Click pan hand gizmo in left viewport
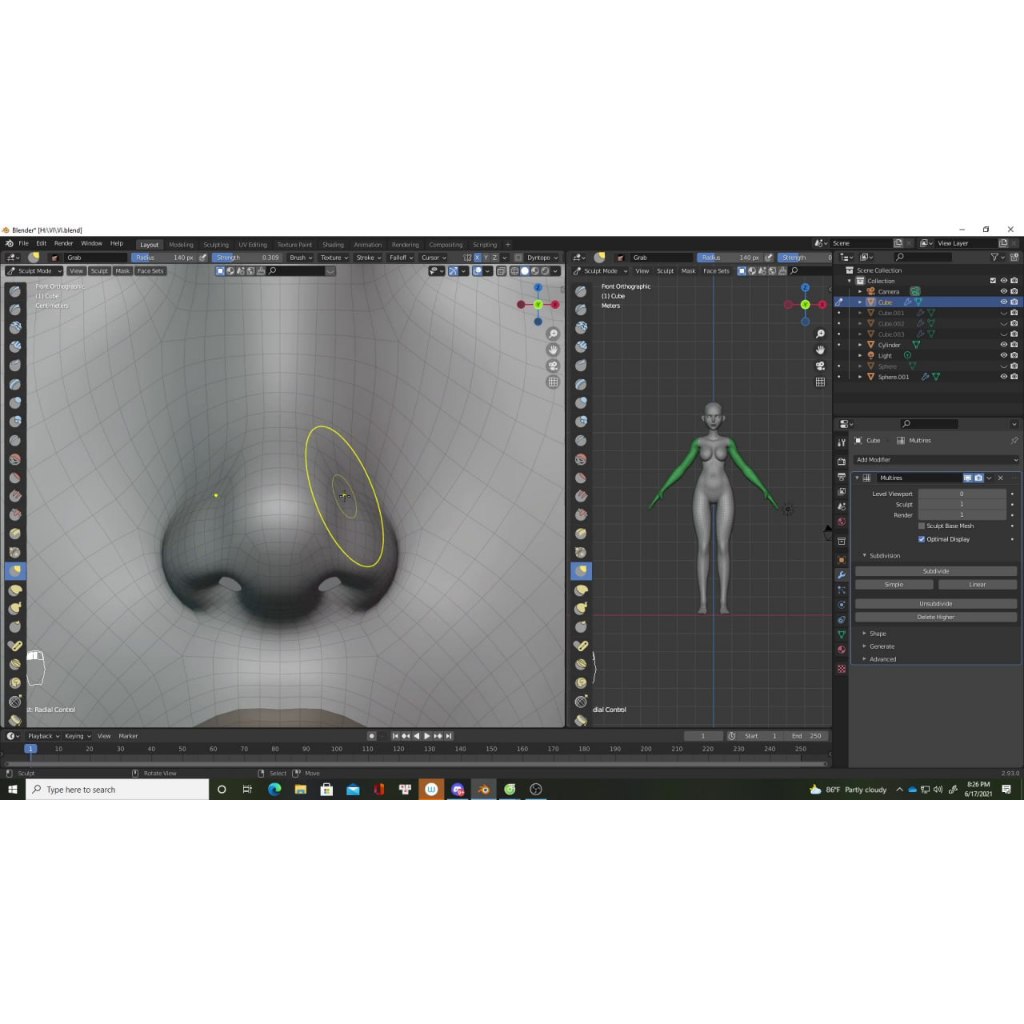The height and width of the screenshot is (1024, 1024). point(553,350)
